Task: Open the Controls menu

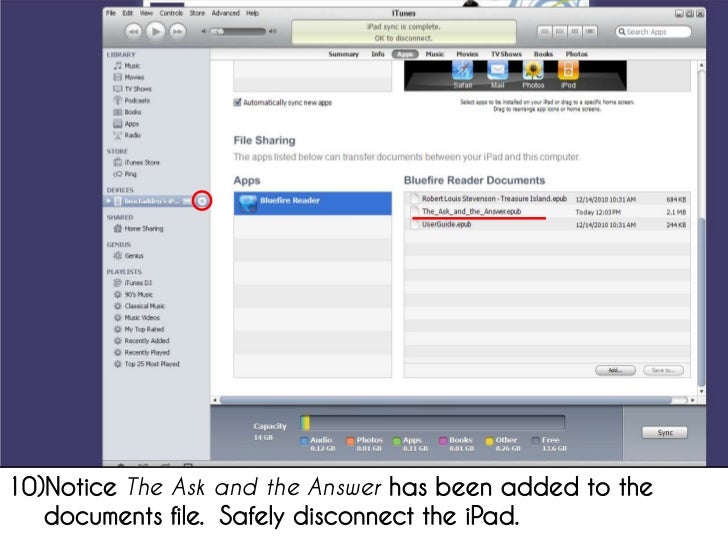Action: (171, 13)
